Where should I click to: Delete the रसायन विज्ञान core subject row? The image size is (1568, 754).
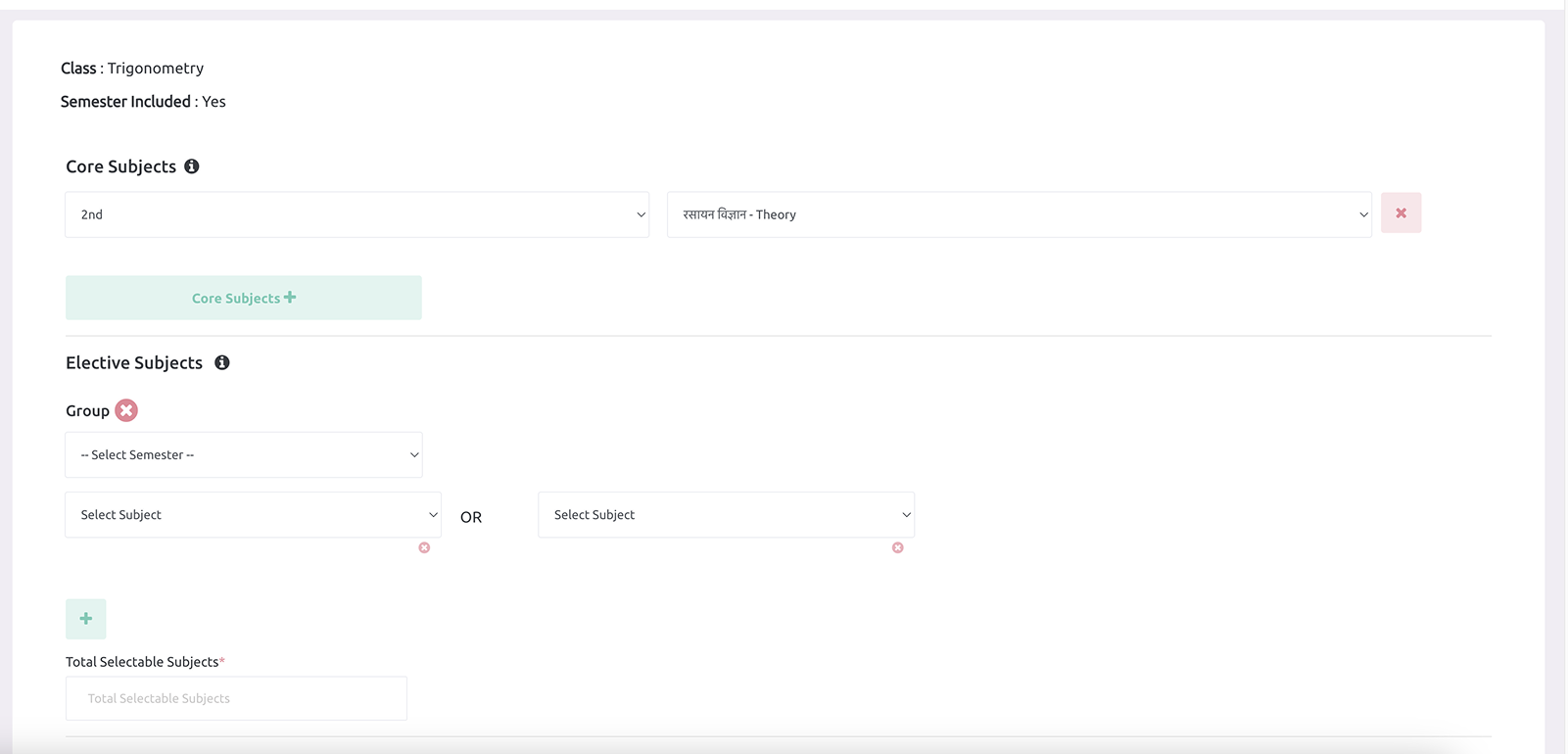tap(1401, 213)
